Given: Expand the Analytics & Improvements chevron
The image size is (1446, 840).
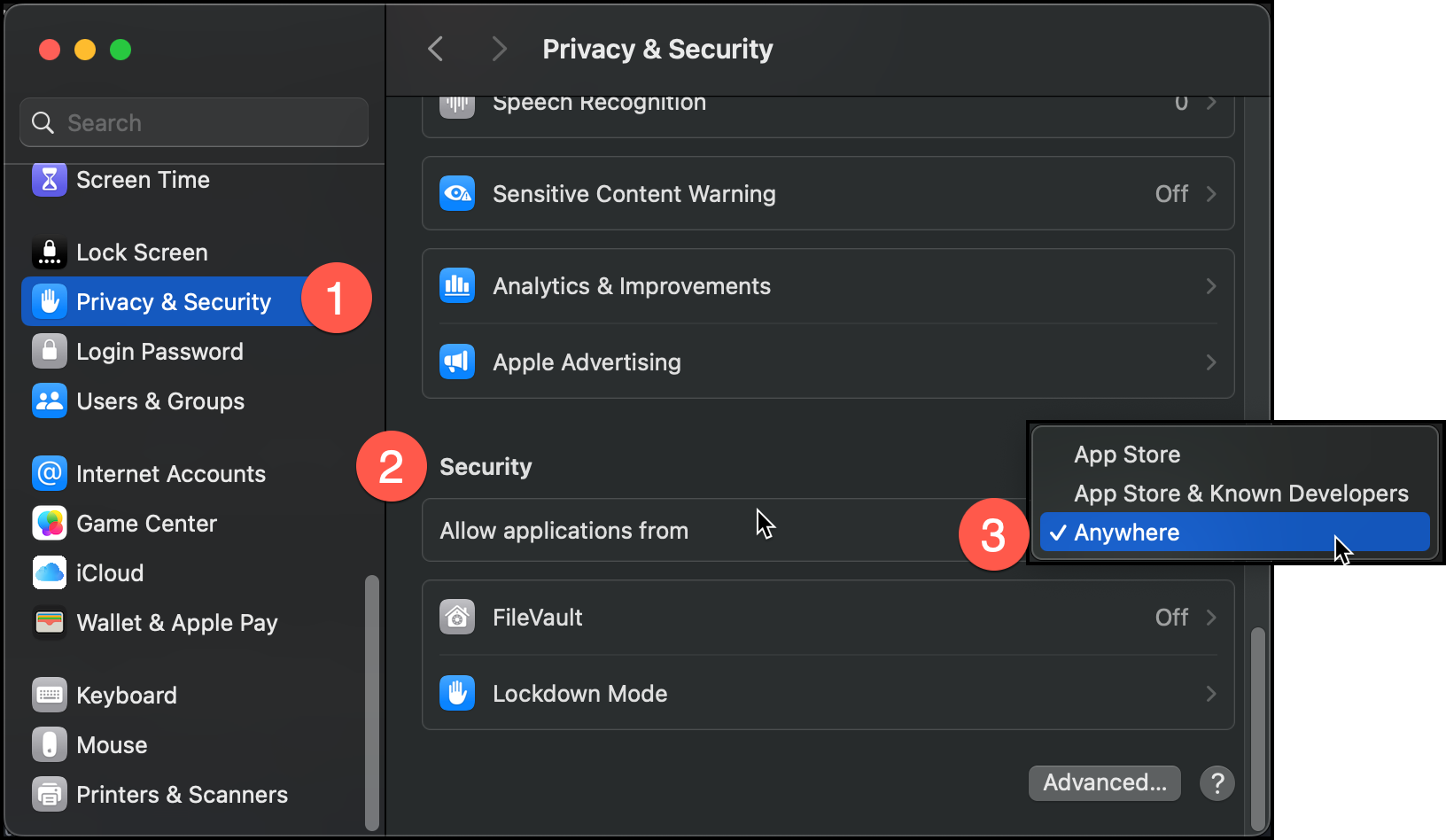Looking at the screenshot, I should point(1211,286).
